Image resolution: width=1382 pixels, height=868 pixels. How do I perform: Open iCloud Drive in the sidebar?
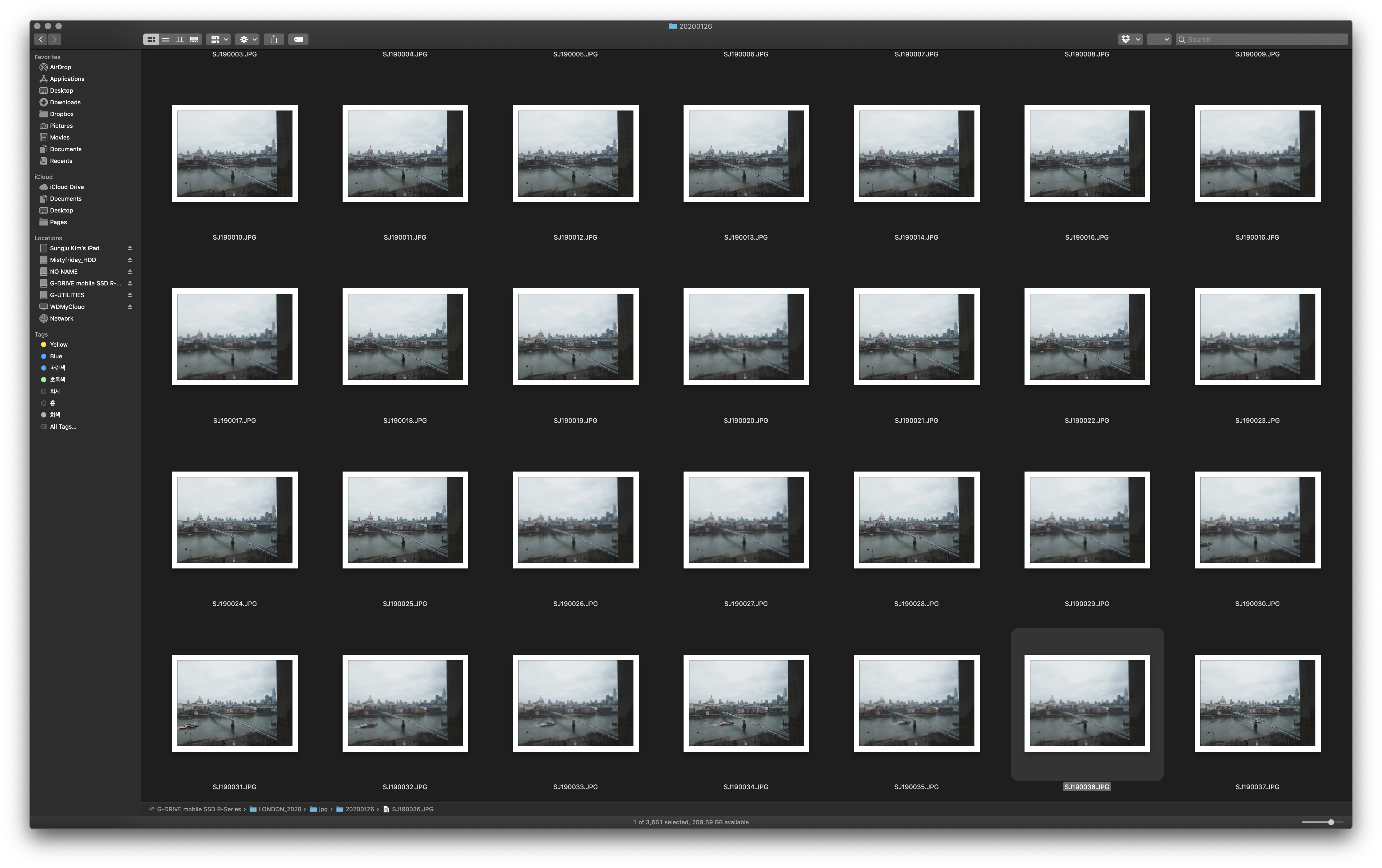tap(67, 187)
